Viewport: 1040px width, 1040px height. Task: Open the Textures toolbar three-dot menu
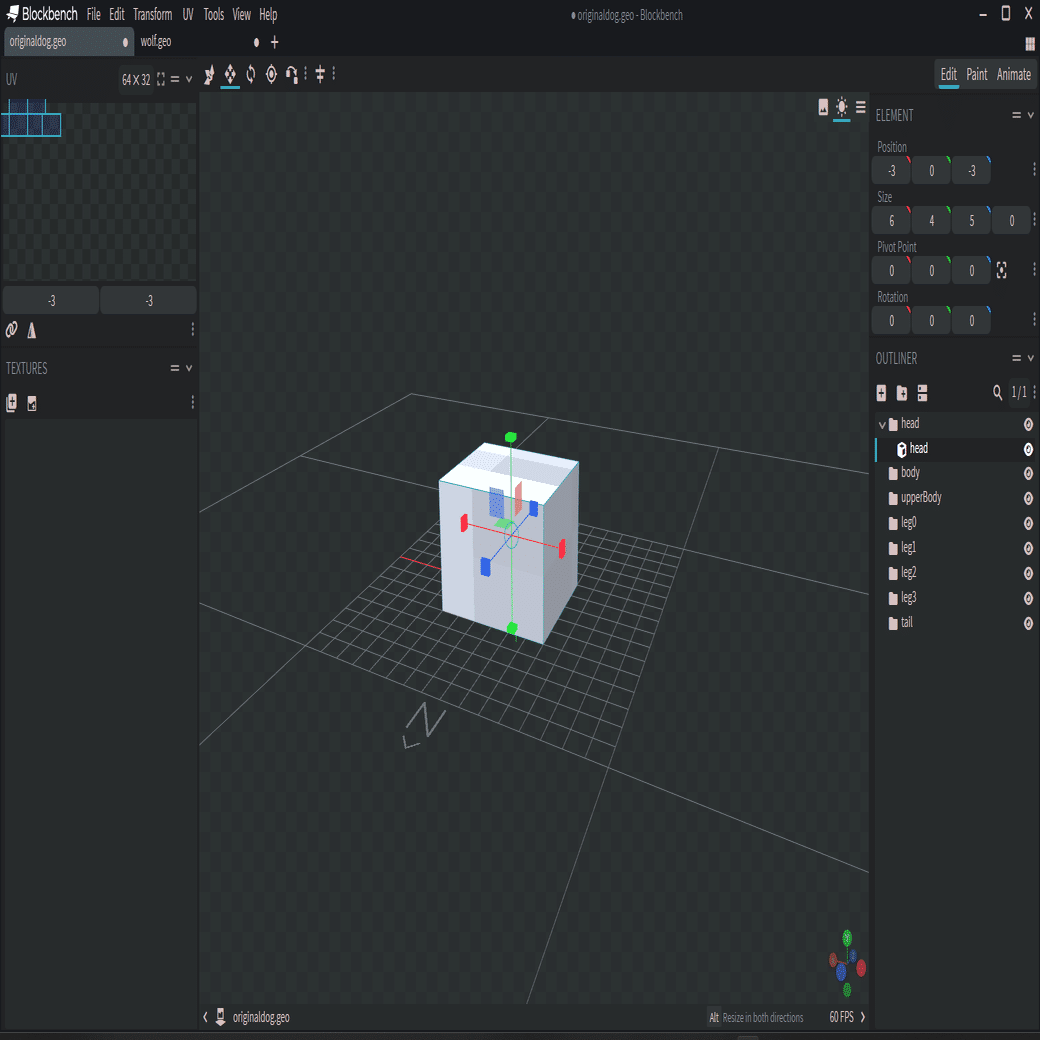click(x=192, y=403)
